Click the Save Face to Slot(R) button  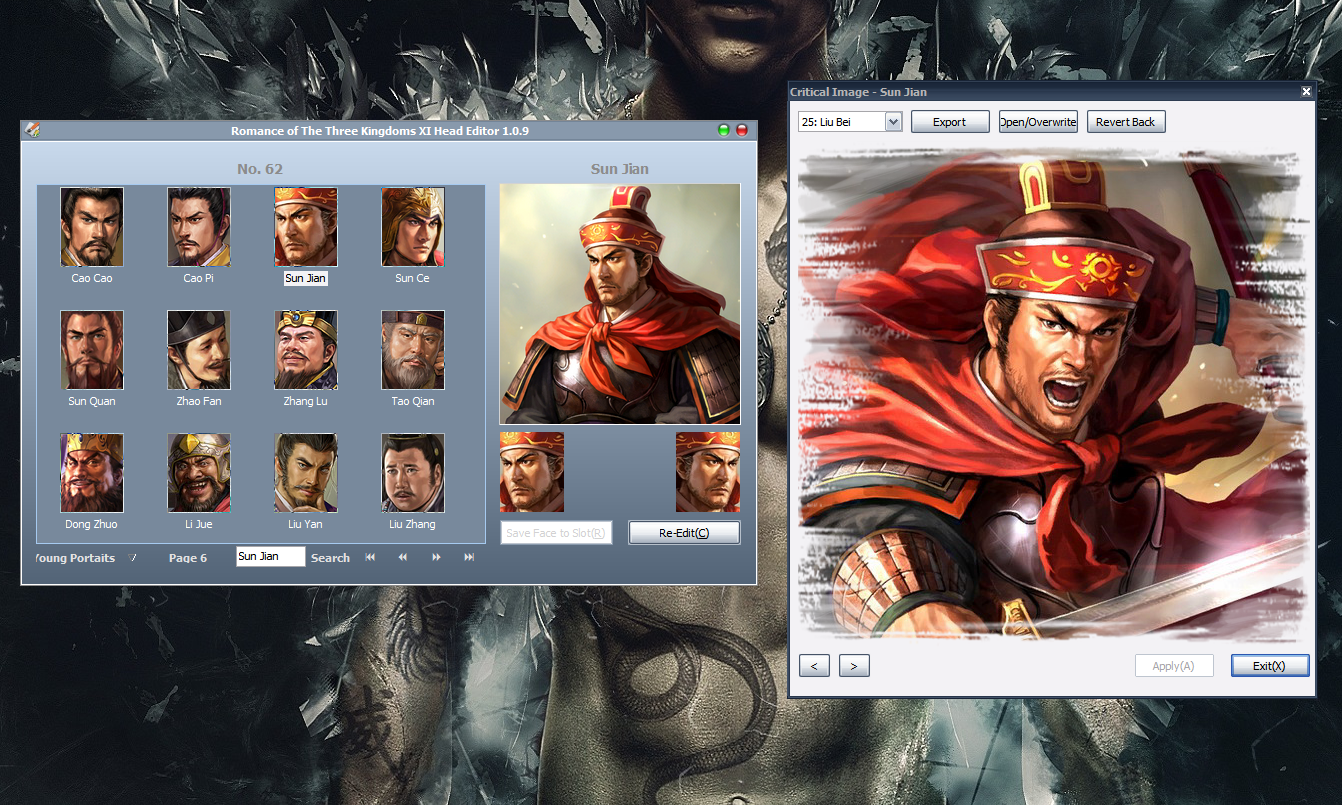click(x=556, y=533)
